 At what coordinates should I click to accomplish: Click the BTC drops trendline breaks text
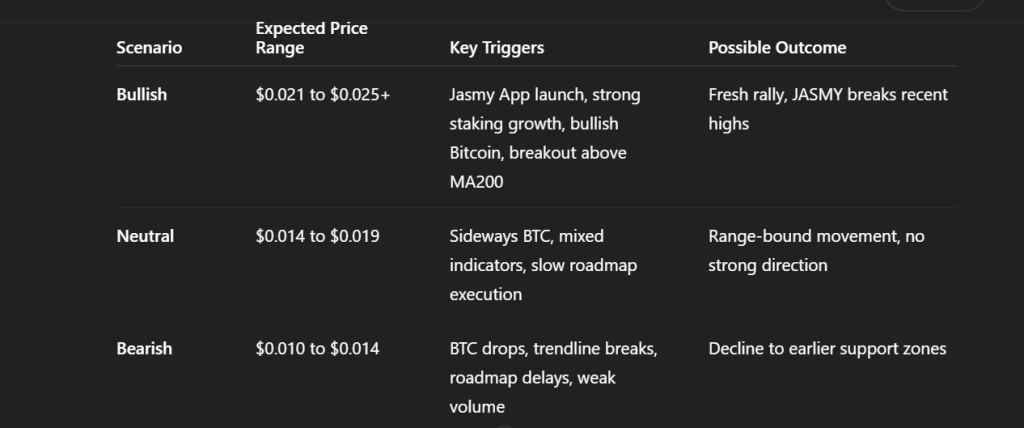pyautogui.click(x=553, y=378)
